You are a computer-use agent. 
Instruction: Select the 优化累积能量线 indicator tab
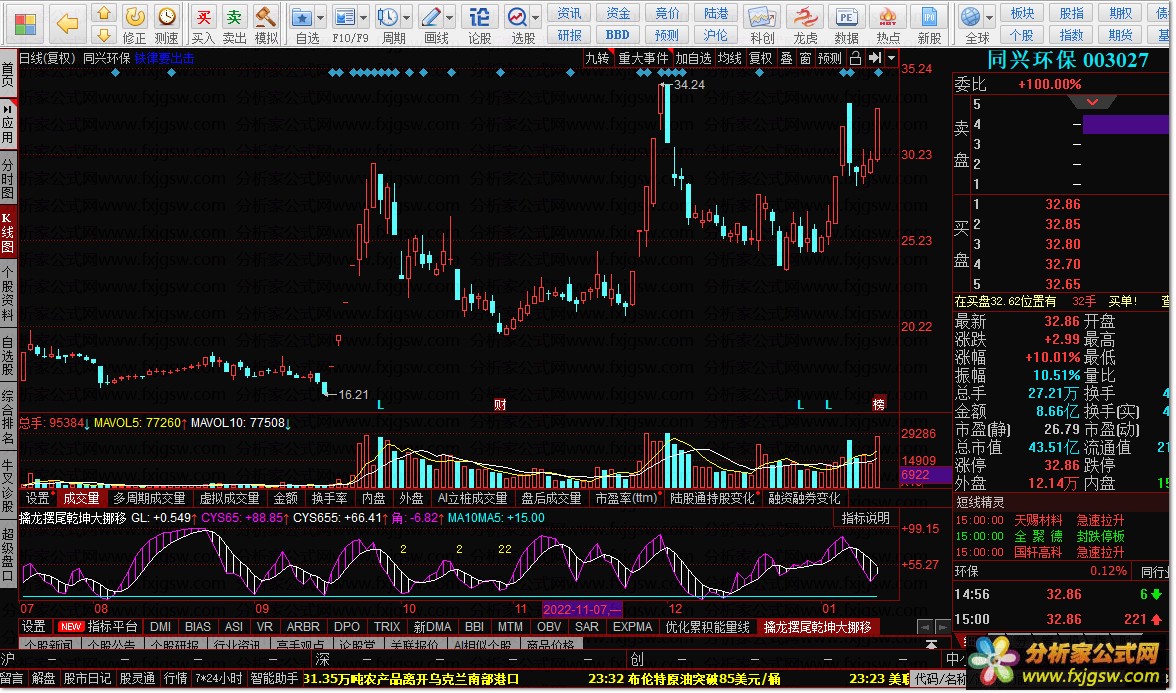[x=707, y=627]
